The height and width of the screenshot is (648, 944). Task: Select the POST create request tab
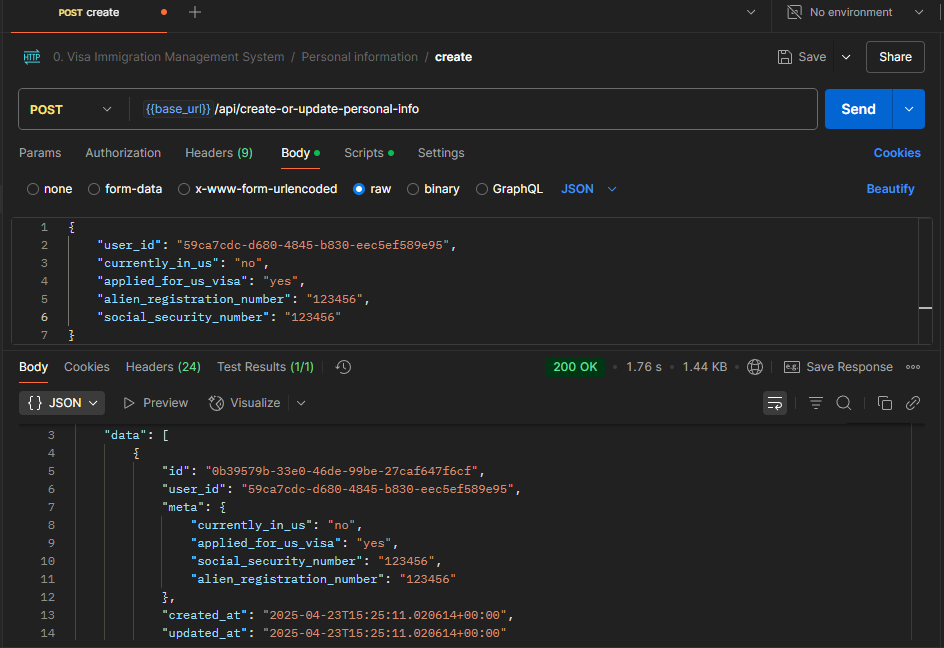[x=89, y=13]
